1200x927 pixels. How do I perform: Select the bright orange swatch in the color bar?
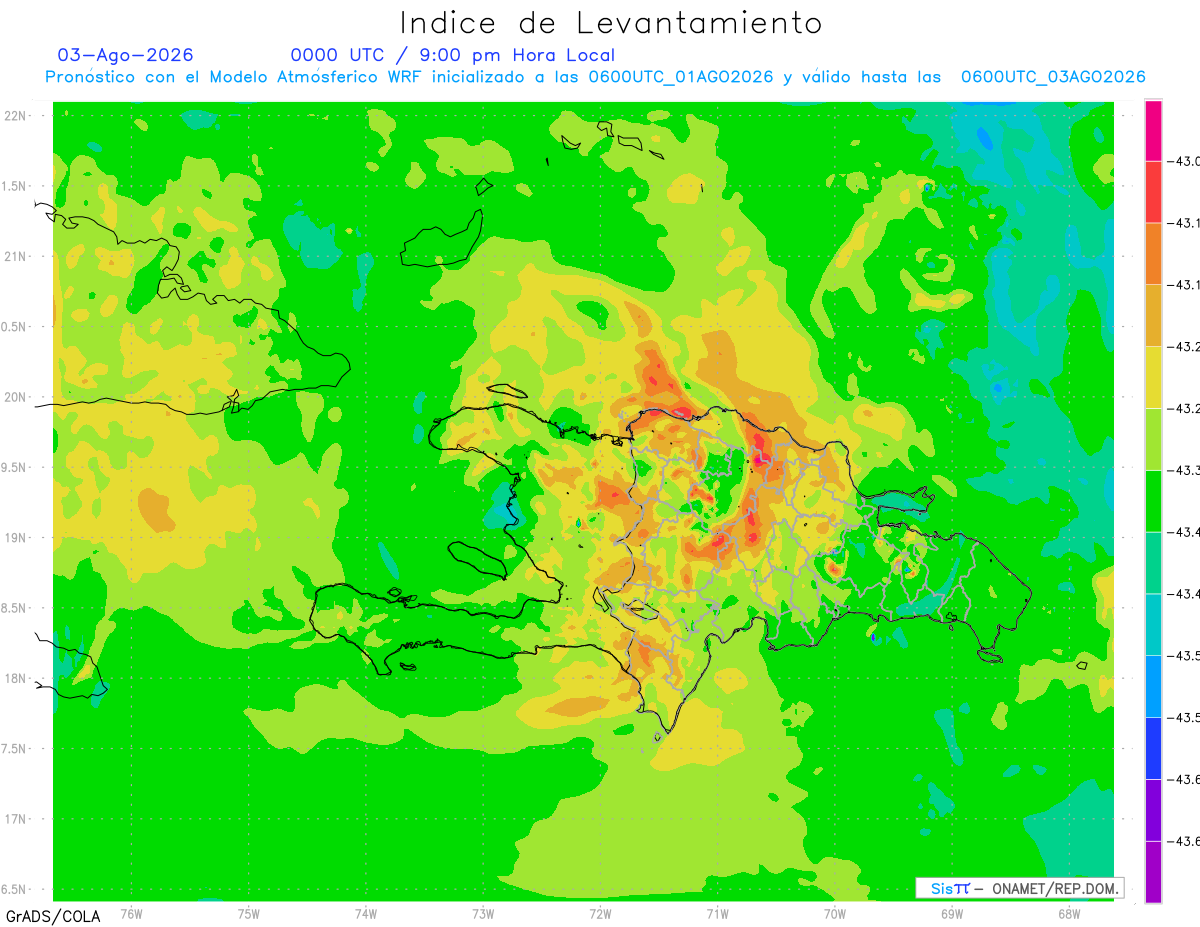[x=1153, y=254]
